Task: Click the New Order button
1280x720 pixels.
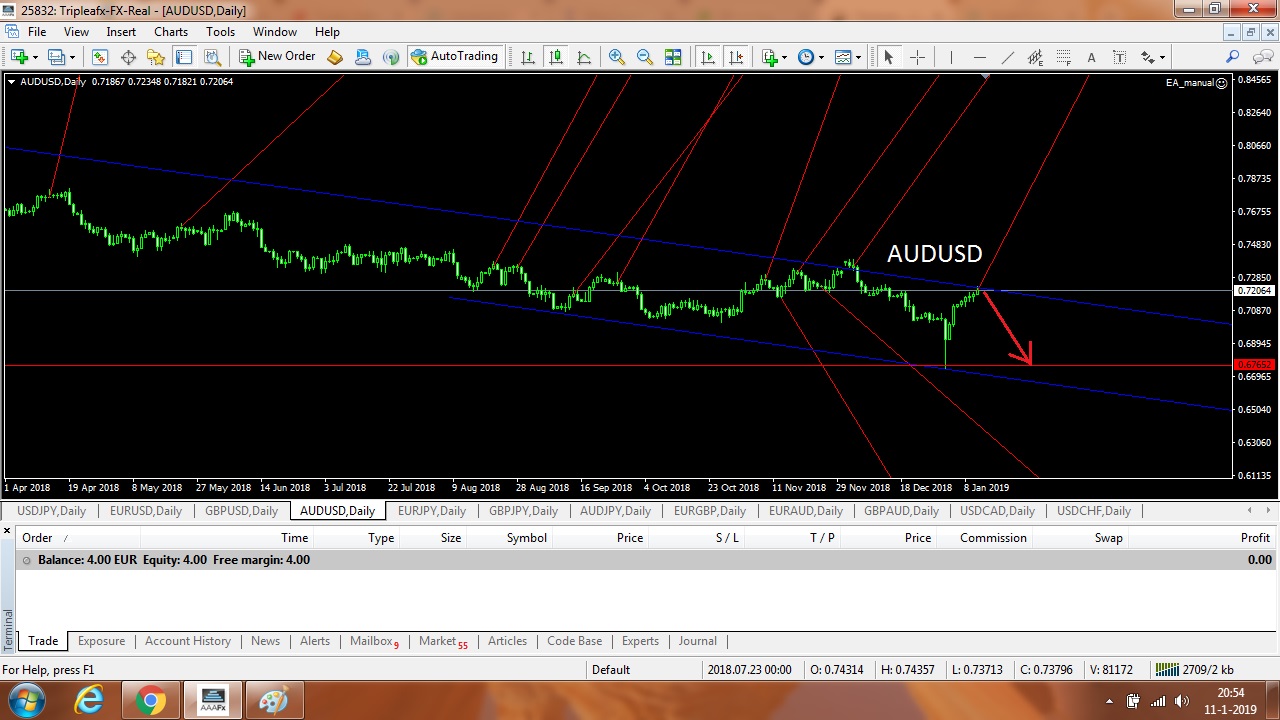Action: click(x=277, y=57)
